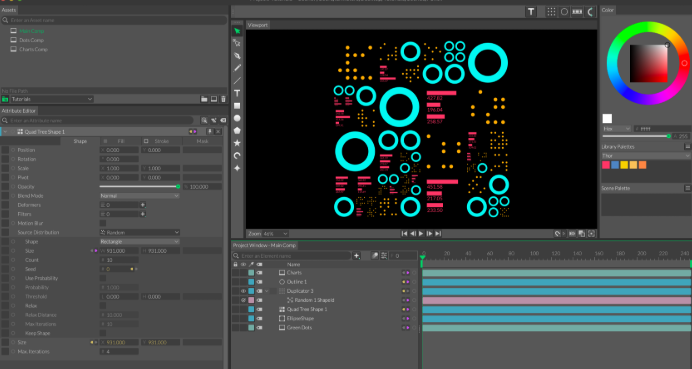Click the crescent icon at shelf right end
Viewport: 692px width, 369px height.
pyautogui.click(x=590, y=12)
